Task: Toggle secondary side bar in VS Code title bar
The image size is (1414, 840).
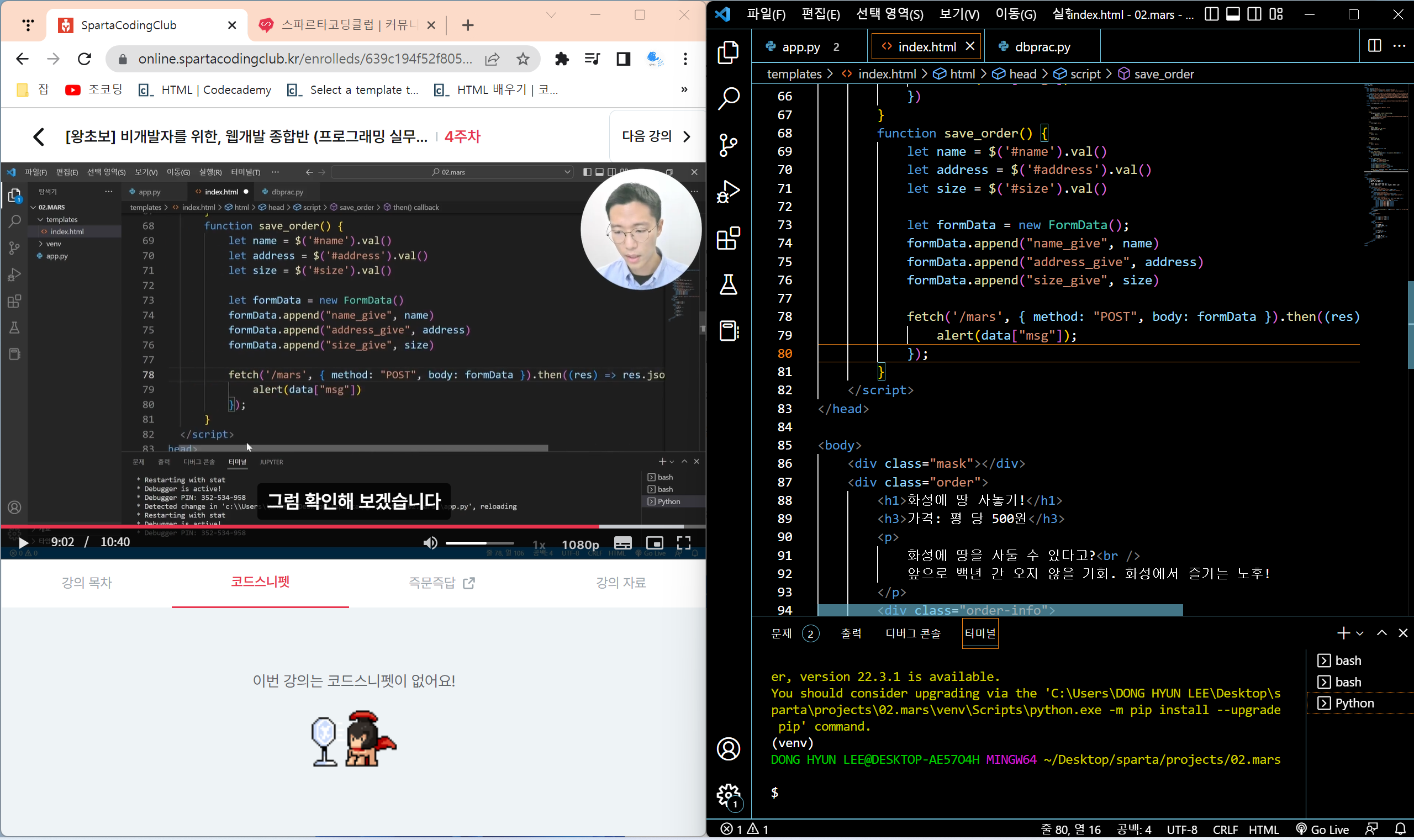Action: tap(1254, 14)
